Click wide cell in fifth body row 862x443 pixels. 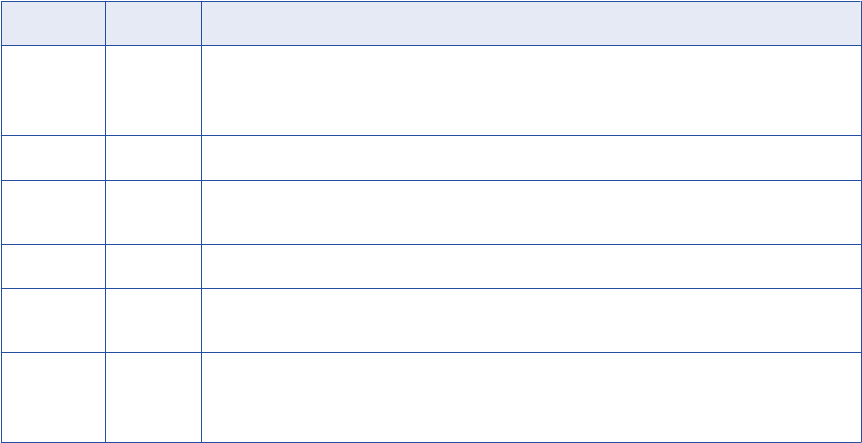531,320
